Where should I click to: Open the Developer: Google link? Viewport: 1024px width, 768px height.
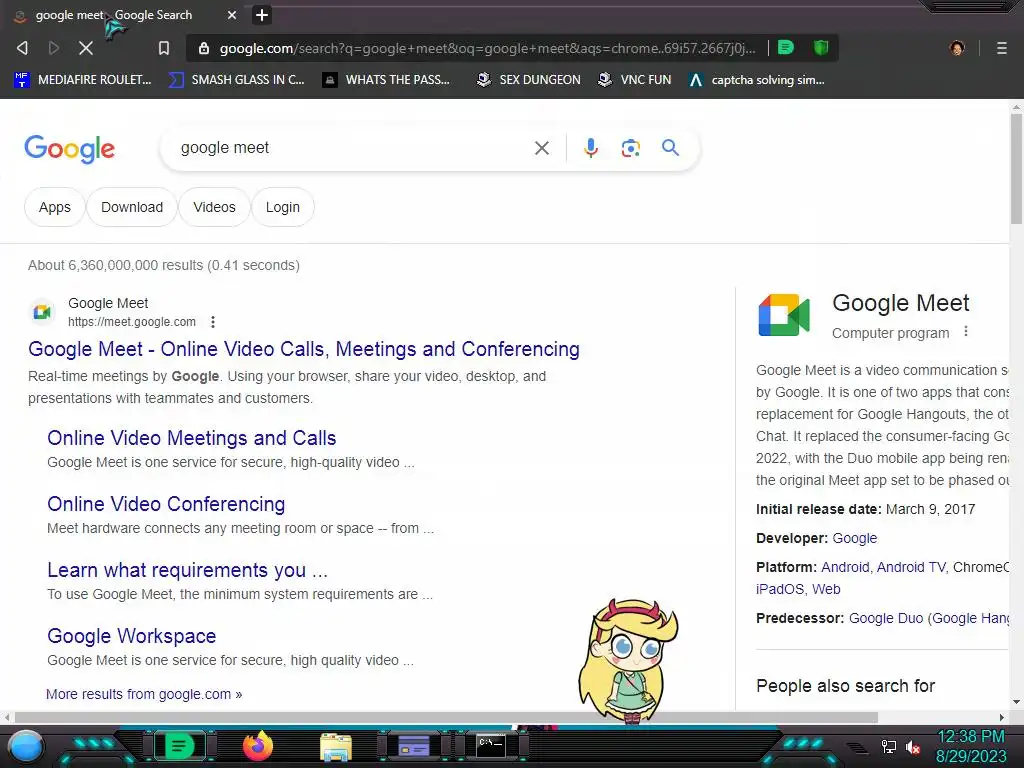pos(854,538)
